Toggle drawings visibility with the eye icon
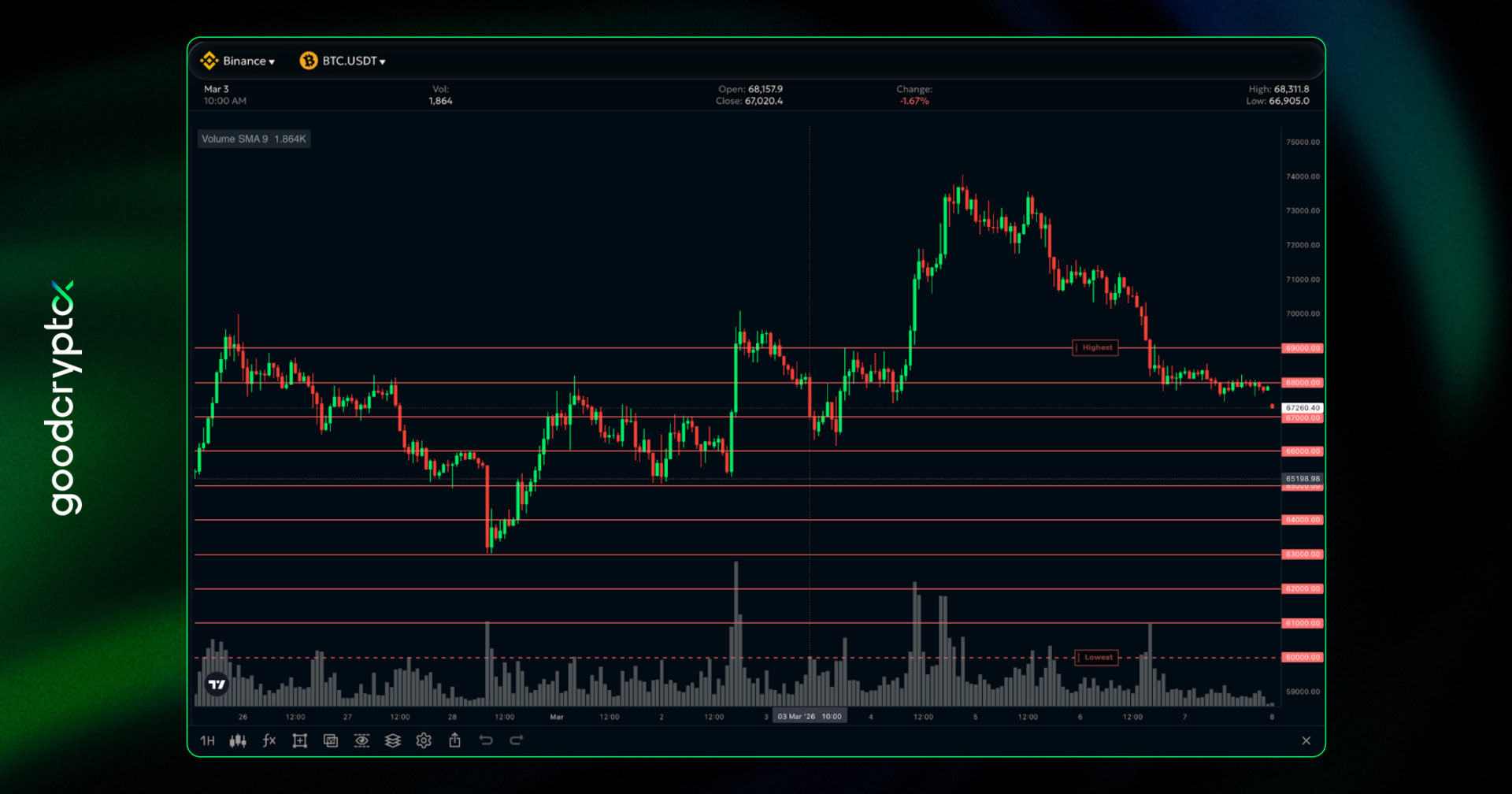The image size is (1512, 794). point(361,740)
